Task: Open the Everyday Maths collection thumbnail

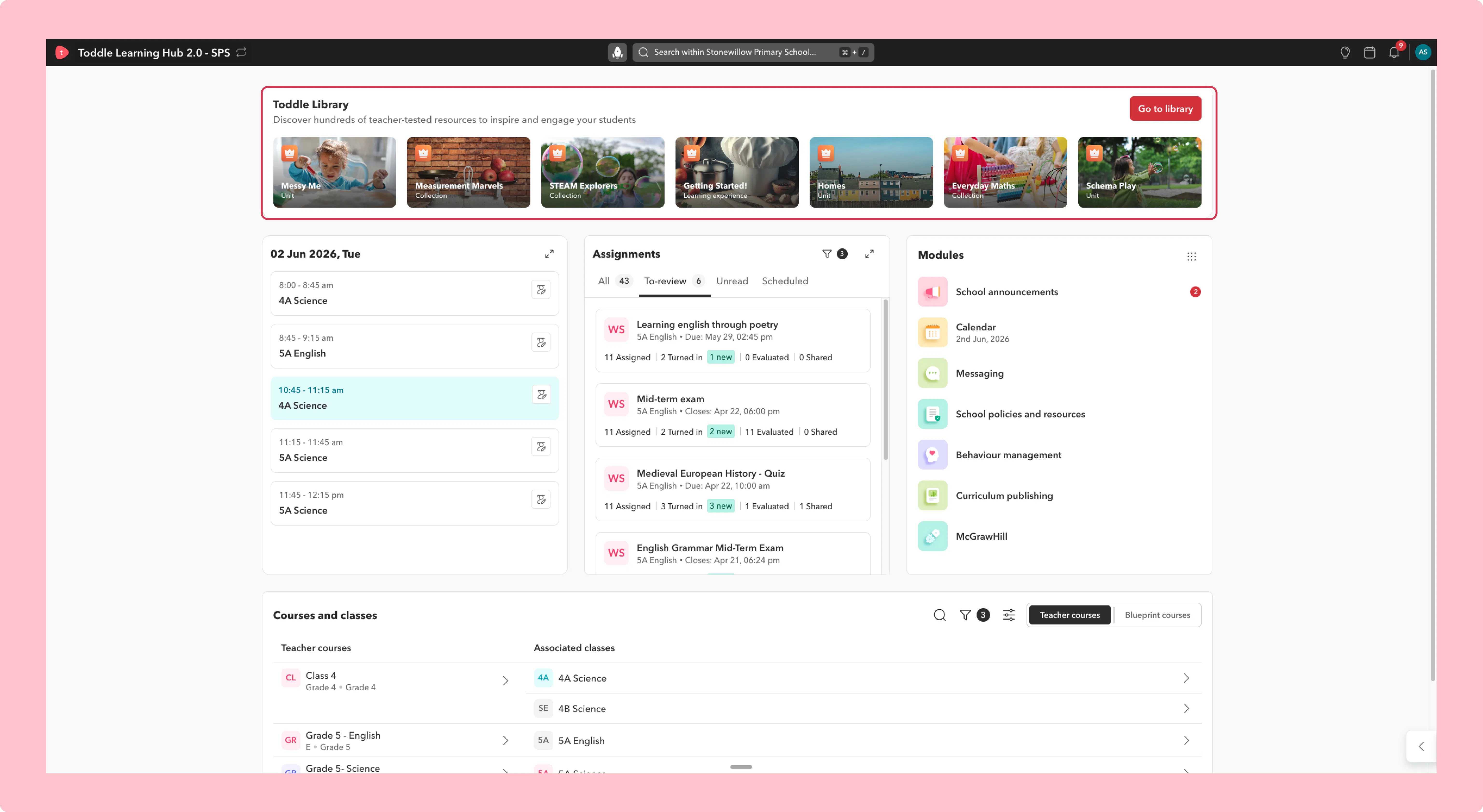Action: (x=1005, y=172)
